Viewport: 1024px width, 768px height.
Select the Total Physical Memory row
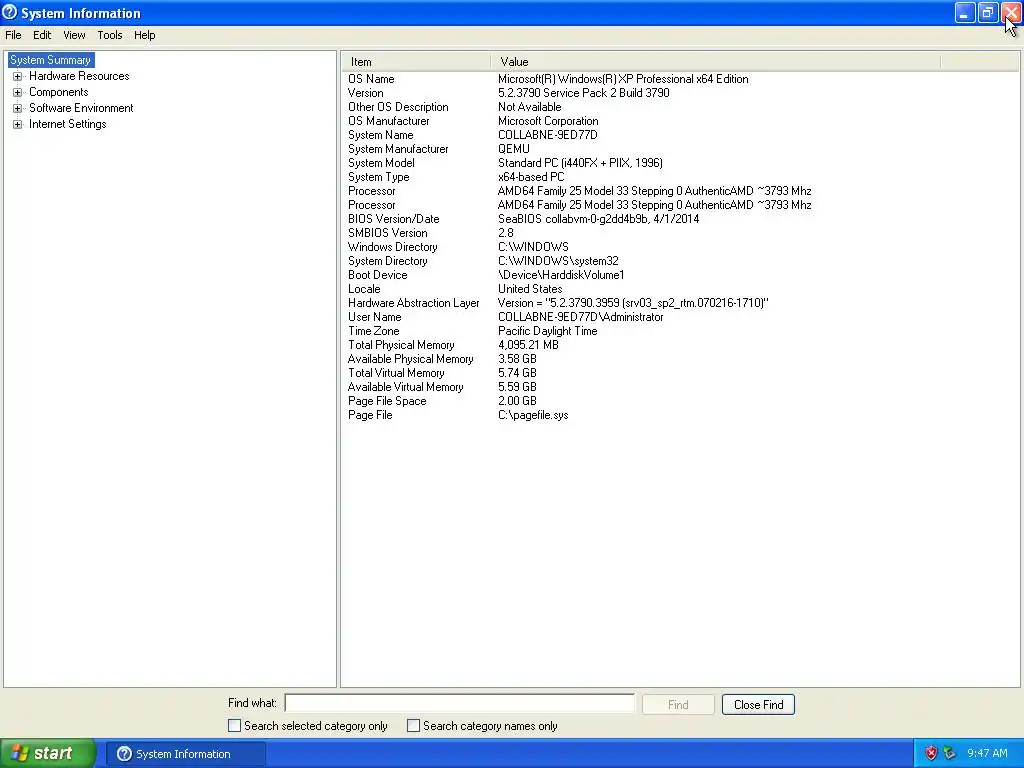coord(680,345)
